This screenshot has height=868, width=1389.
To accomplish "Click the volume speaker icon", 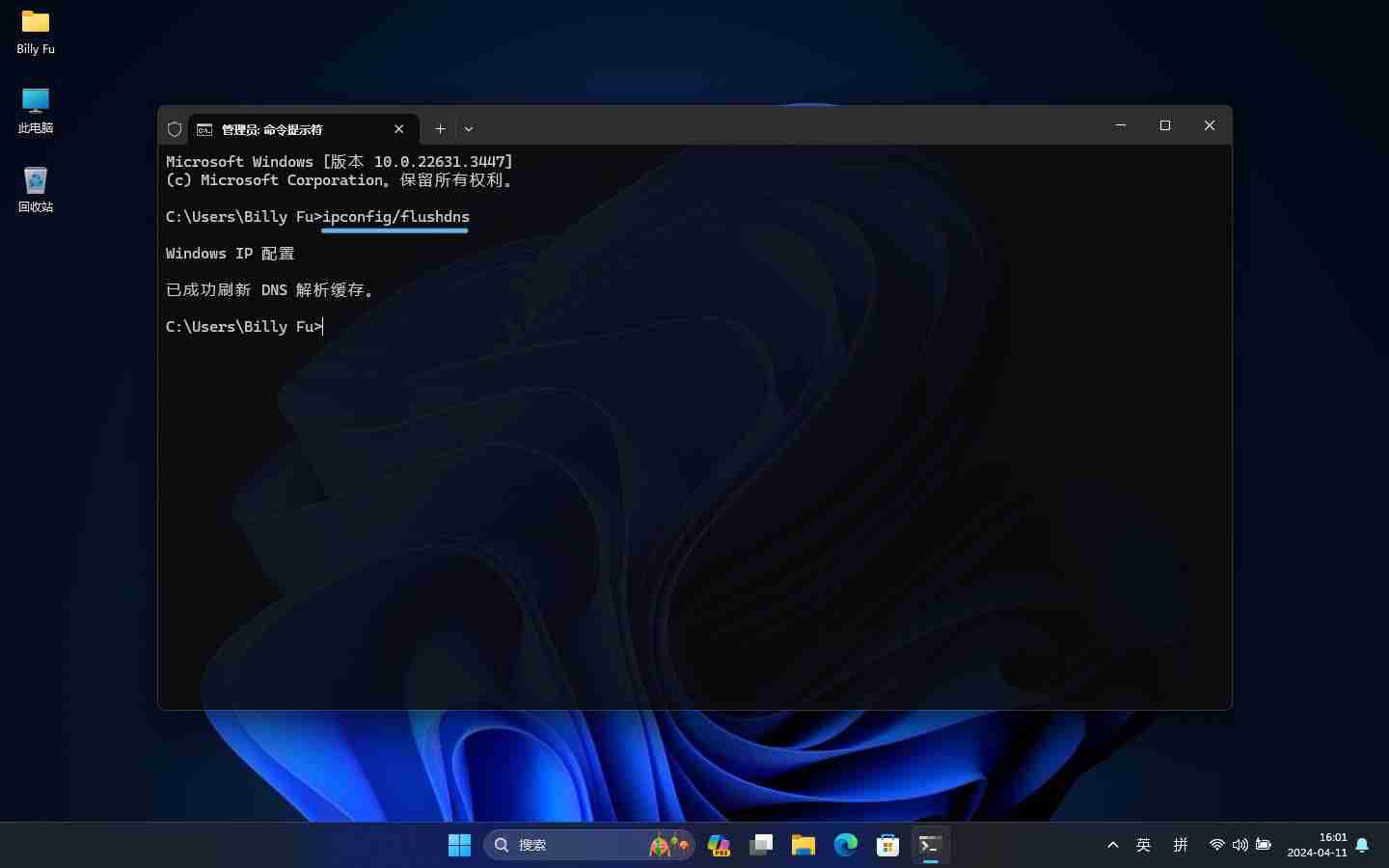I will coord(1239,845).
